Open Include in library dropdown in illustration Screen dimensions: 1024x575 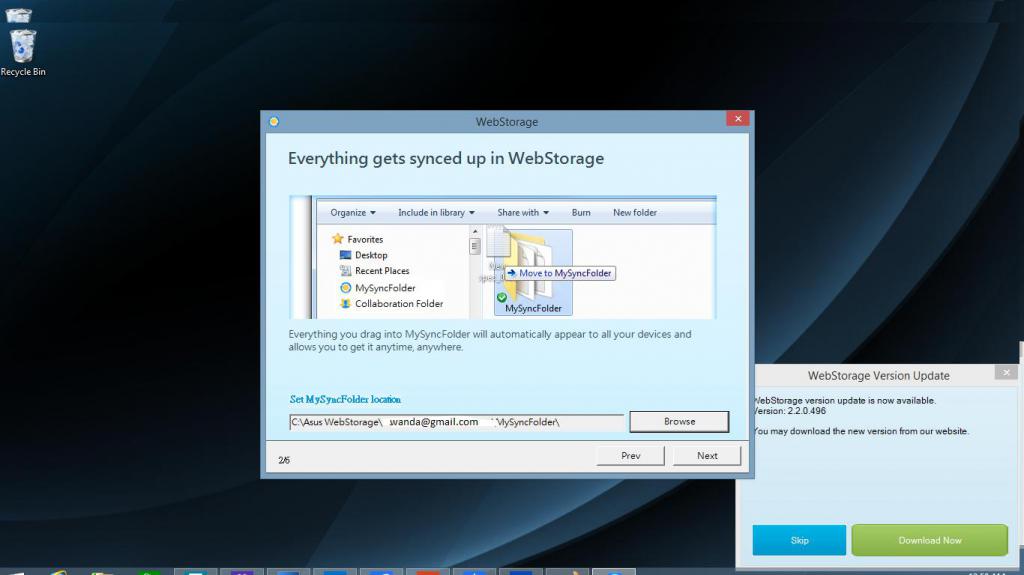(436, 212)
